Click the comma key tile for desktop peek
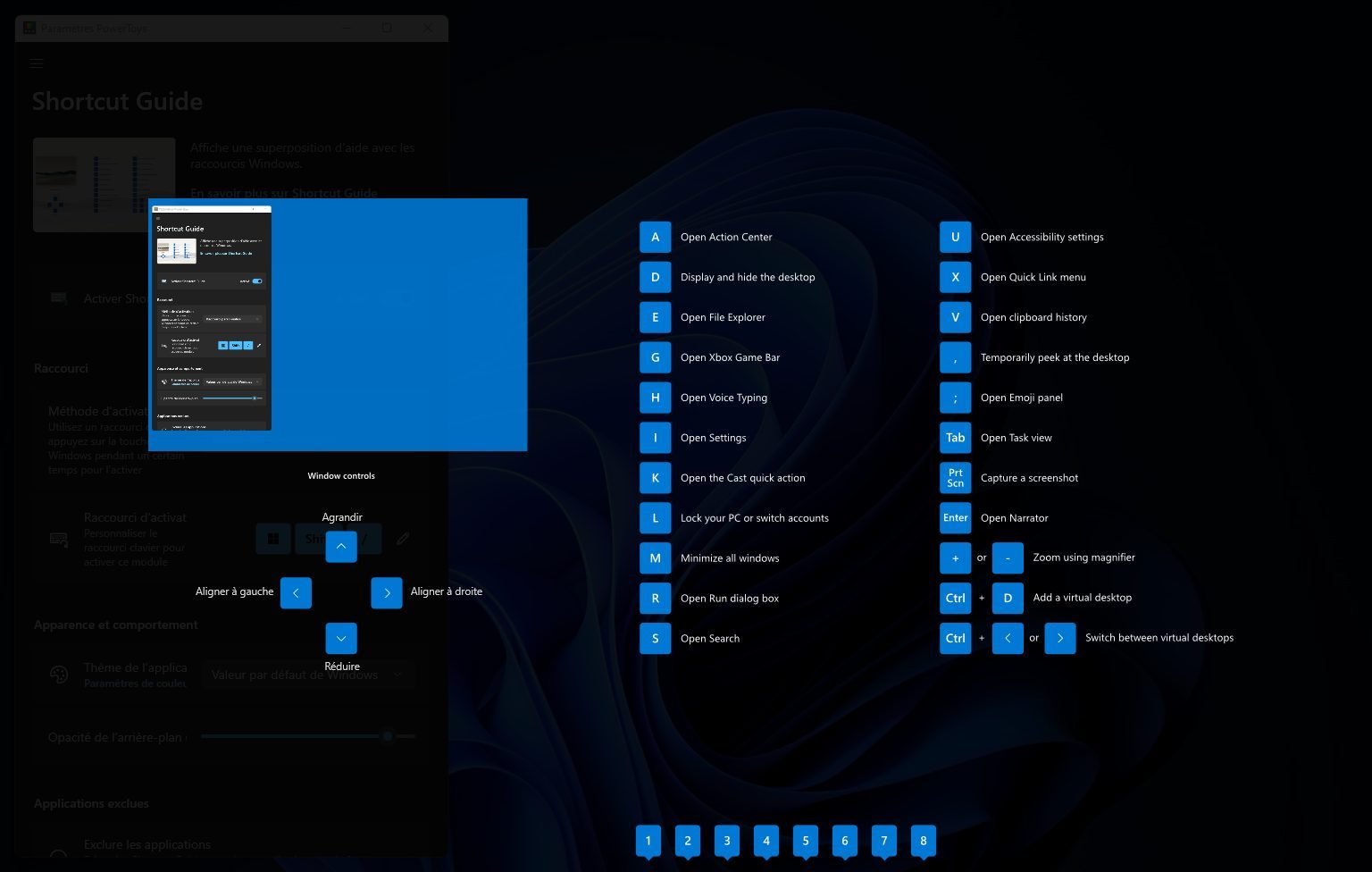Image resolution: width=1372 pixels, height=872 pixels. coord(955,357)
